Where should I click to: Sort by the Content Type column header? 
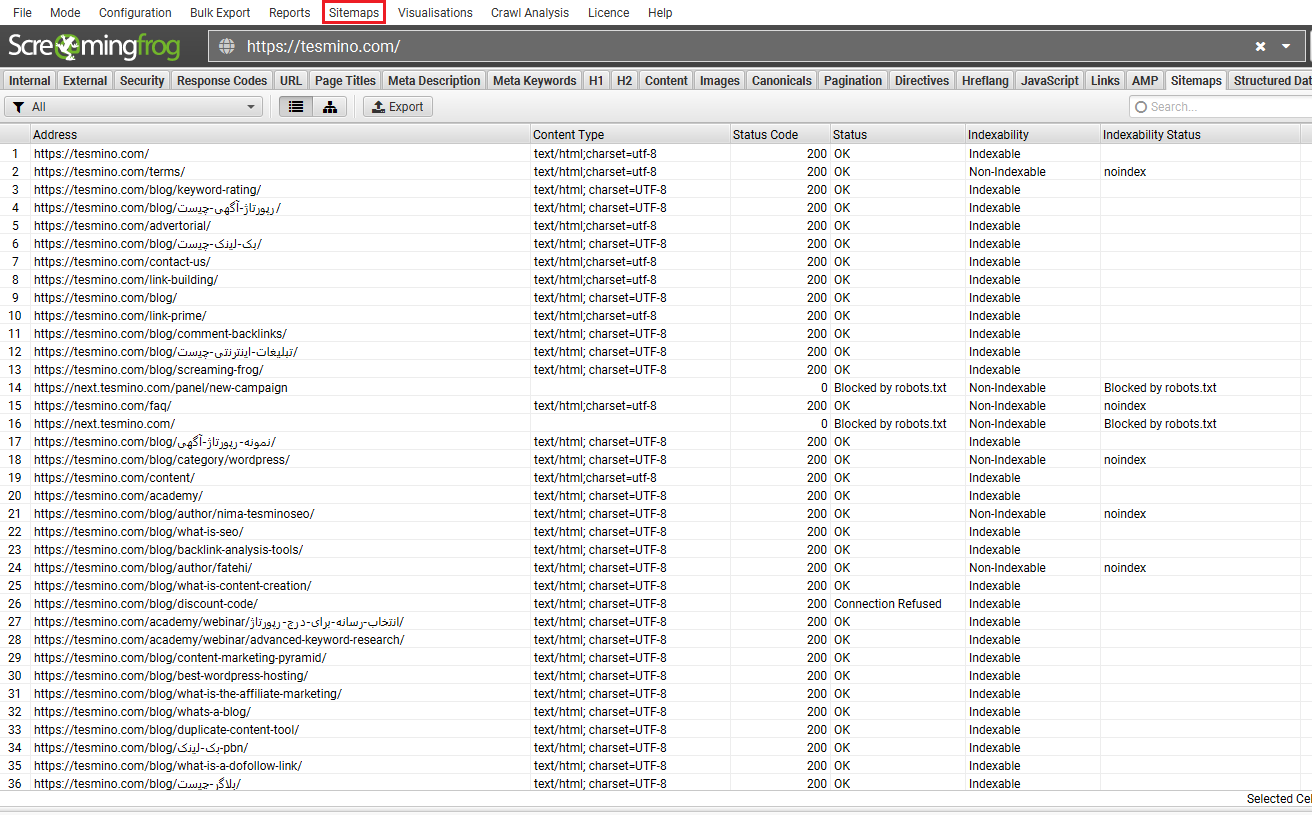pyautogui.click(x=630, y=134)
